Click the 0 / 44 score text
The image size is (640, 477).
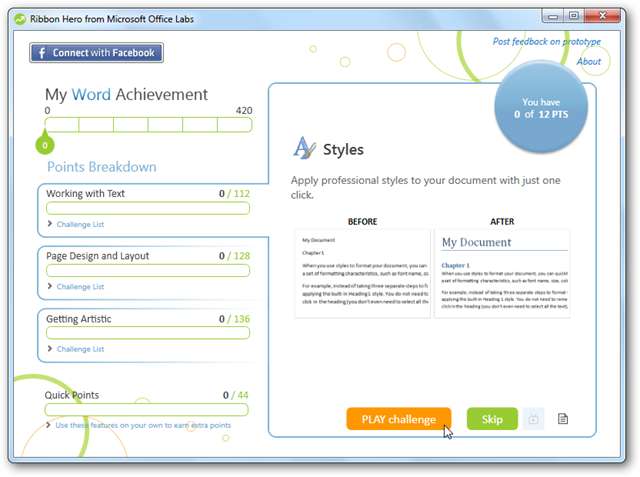[236, 395]
